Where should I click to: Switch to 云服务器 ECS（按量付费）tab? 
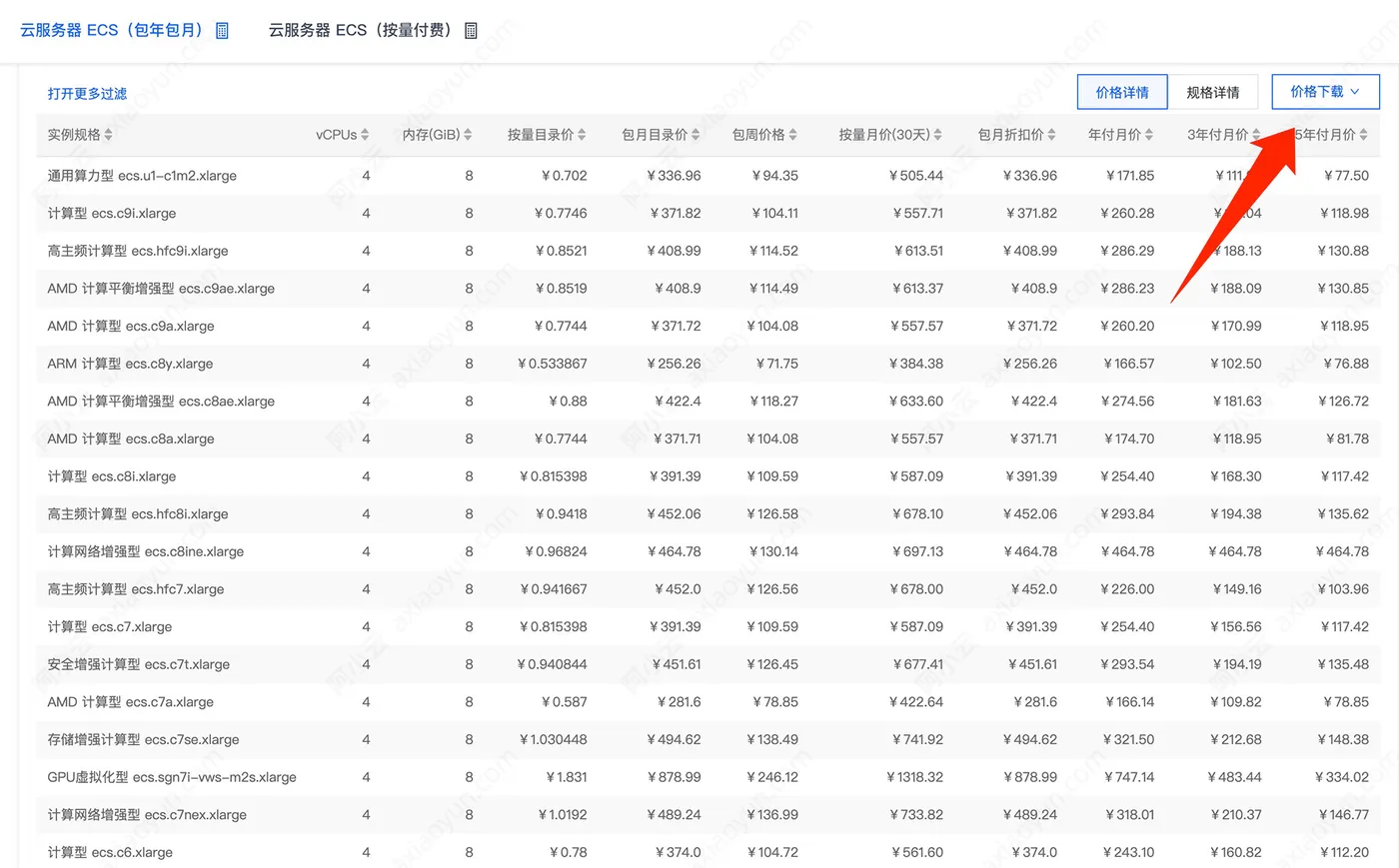(x=360, y=31)
